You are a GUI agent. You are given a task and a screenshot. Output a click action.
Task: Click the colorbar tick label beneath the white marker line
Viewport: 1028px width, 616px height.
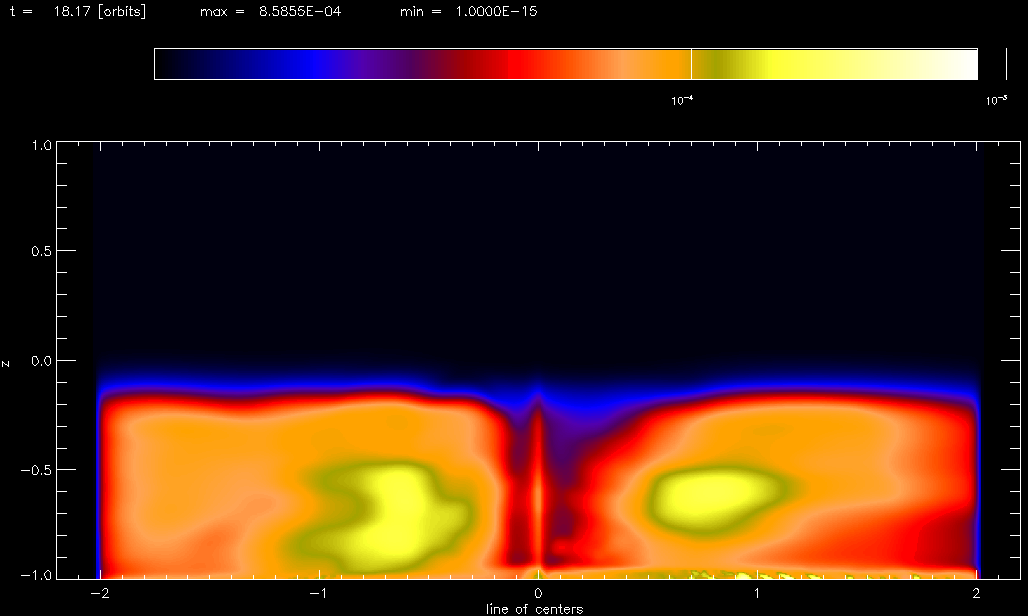click(x=684, y=100)
